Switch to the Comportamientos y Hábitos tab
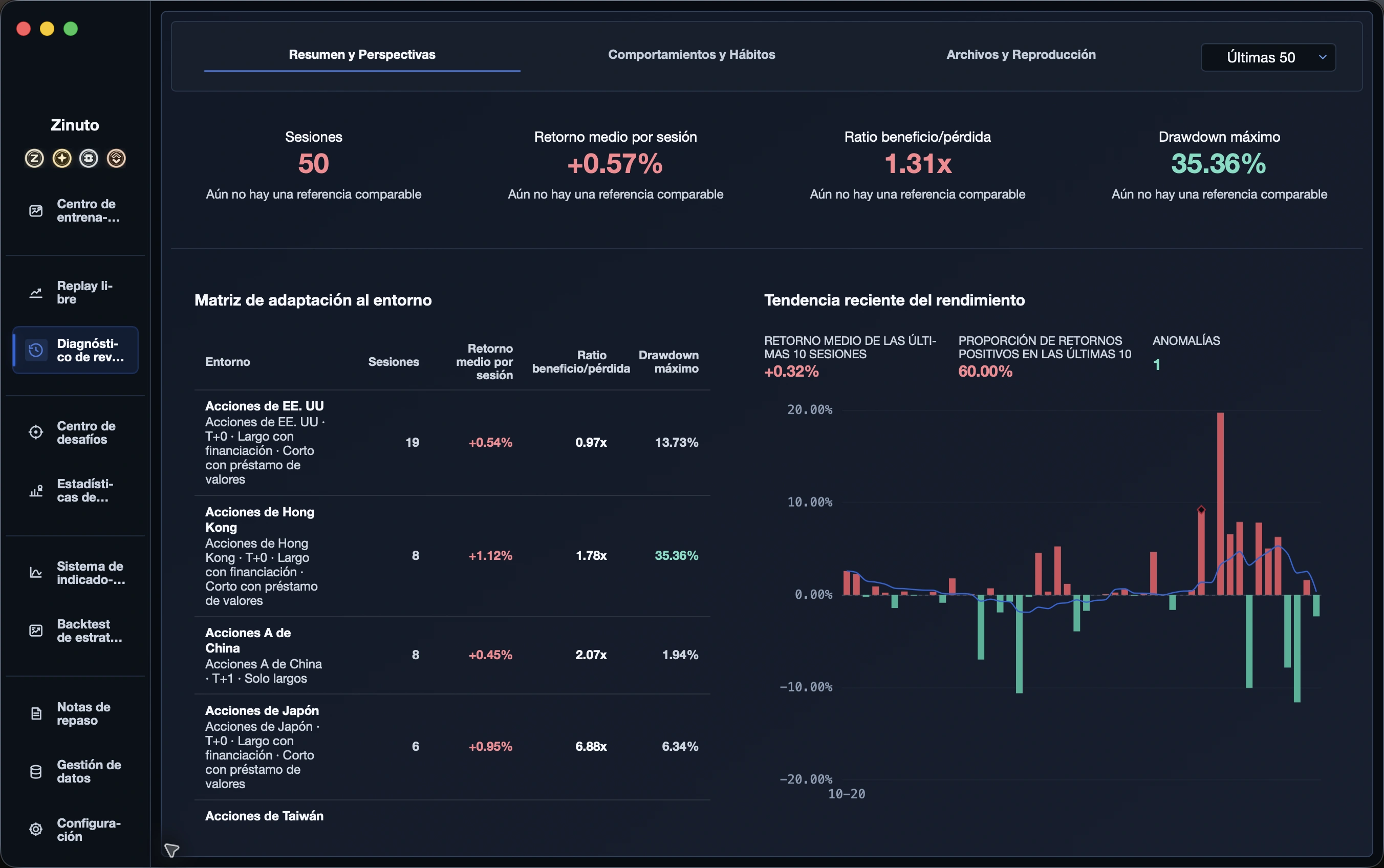Screen dimensions: 1384x868 [x=691, y=55]
